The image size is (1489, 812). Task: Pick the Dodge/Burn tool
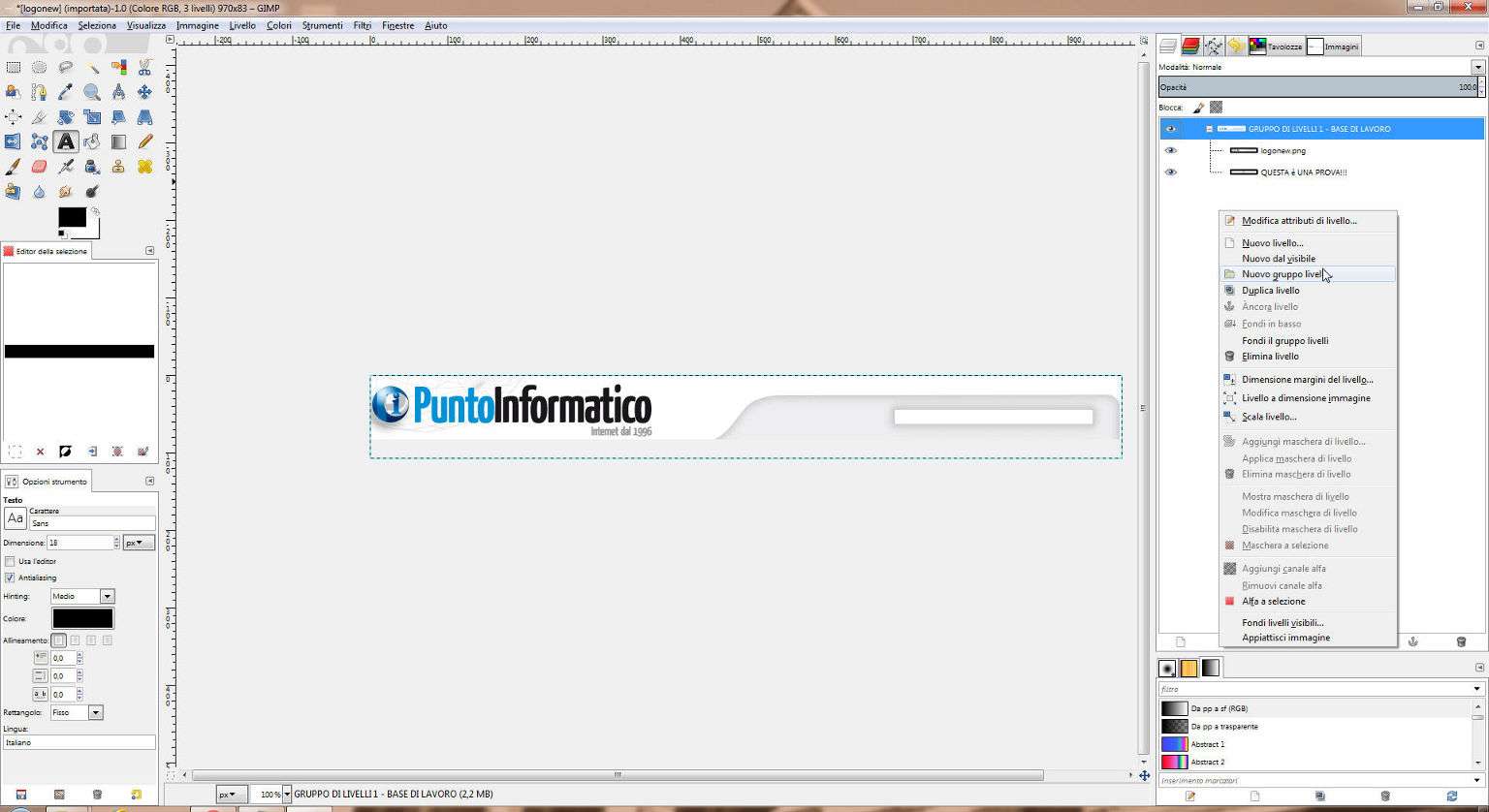click(x=92, y=192)
